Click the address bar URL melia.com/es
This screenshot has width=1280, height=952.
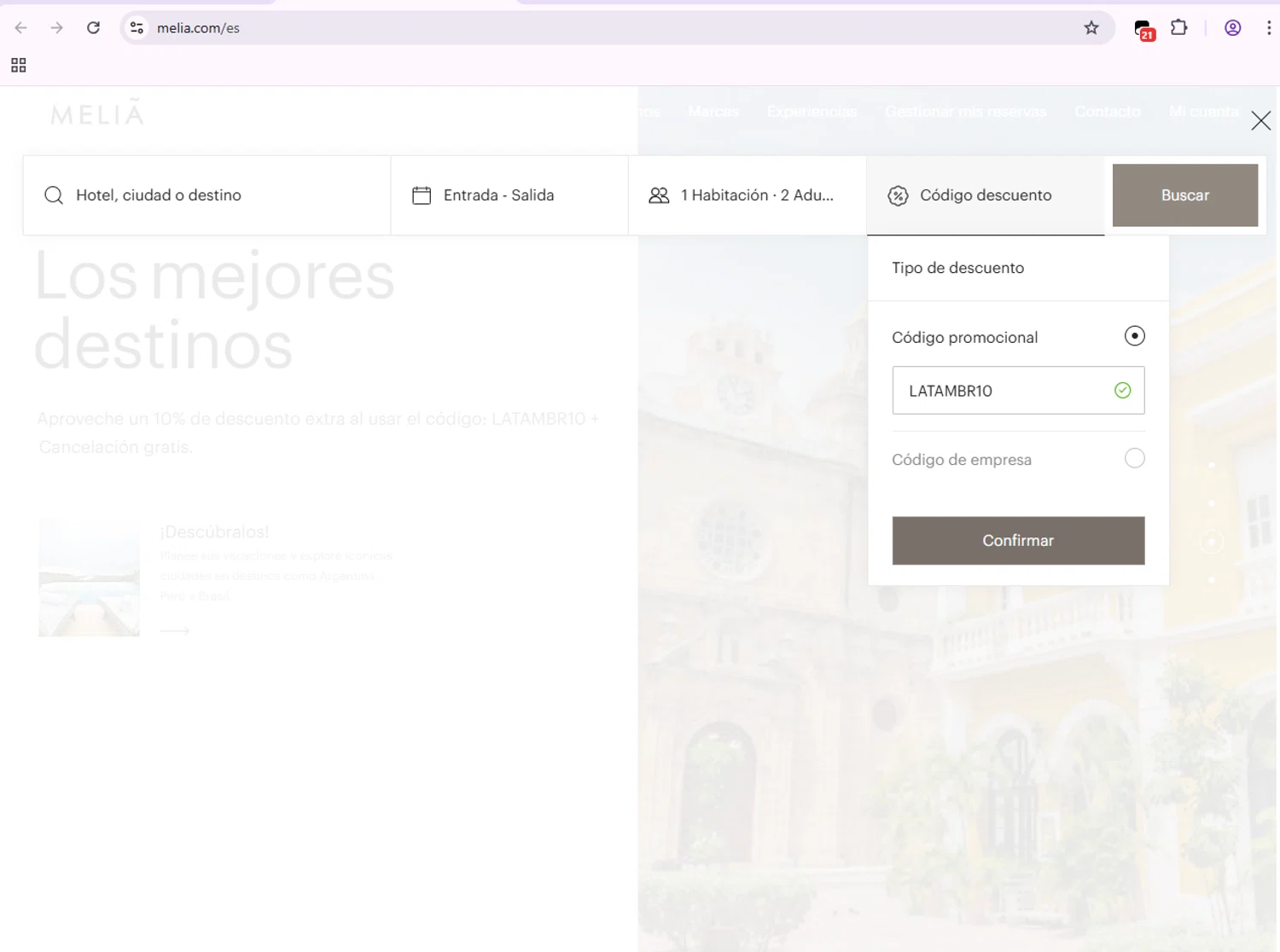[x=198, y=28]
